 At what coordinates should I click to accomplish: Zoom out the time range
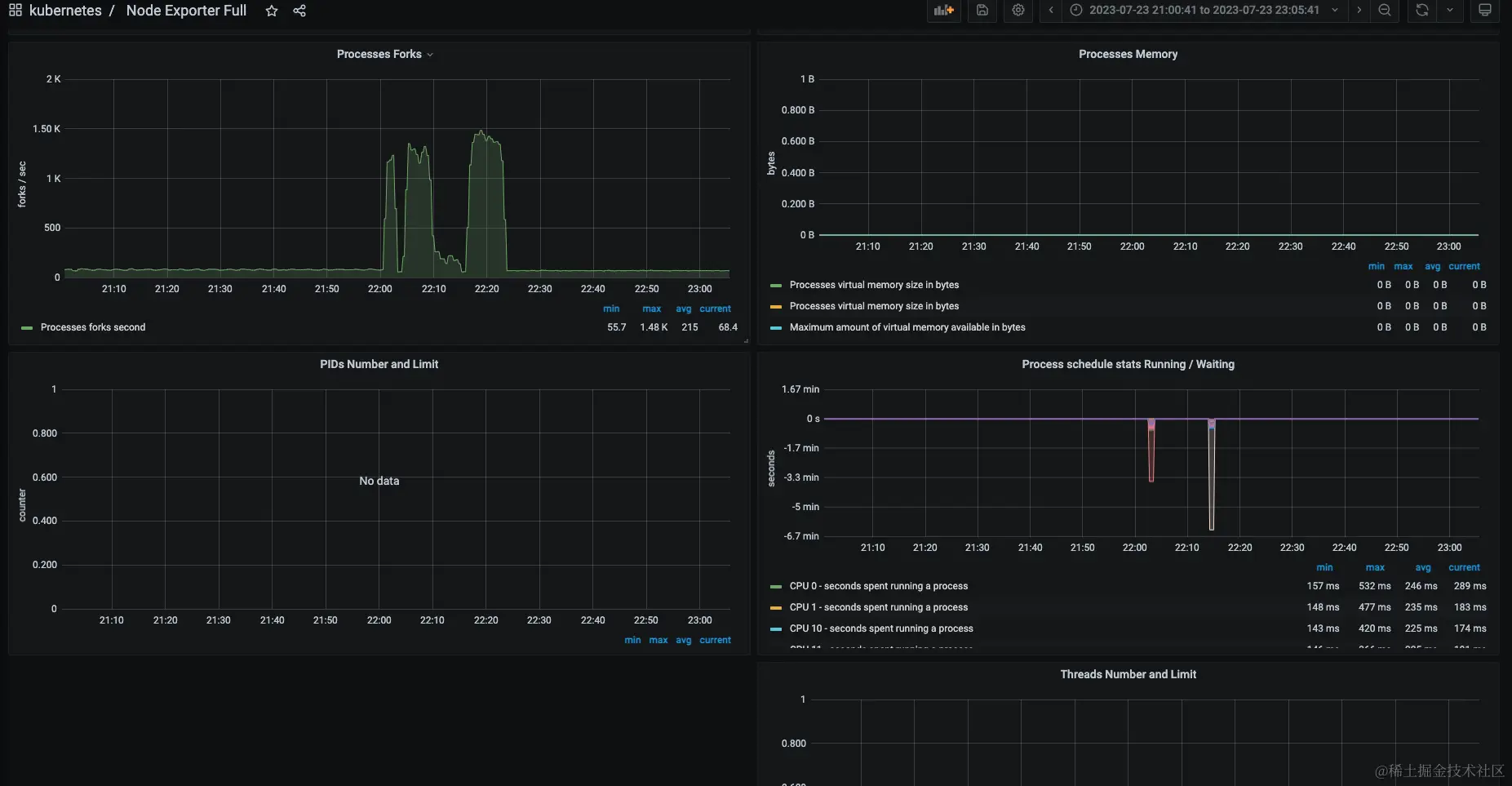coord(1385,11)
